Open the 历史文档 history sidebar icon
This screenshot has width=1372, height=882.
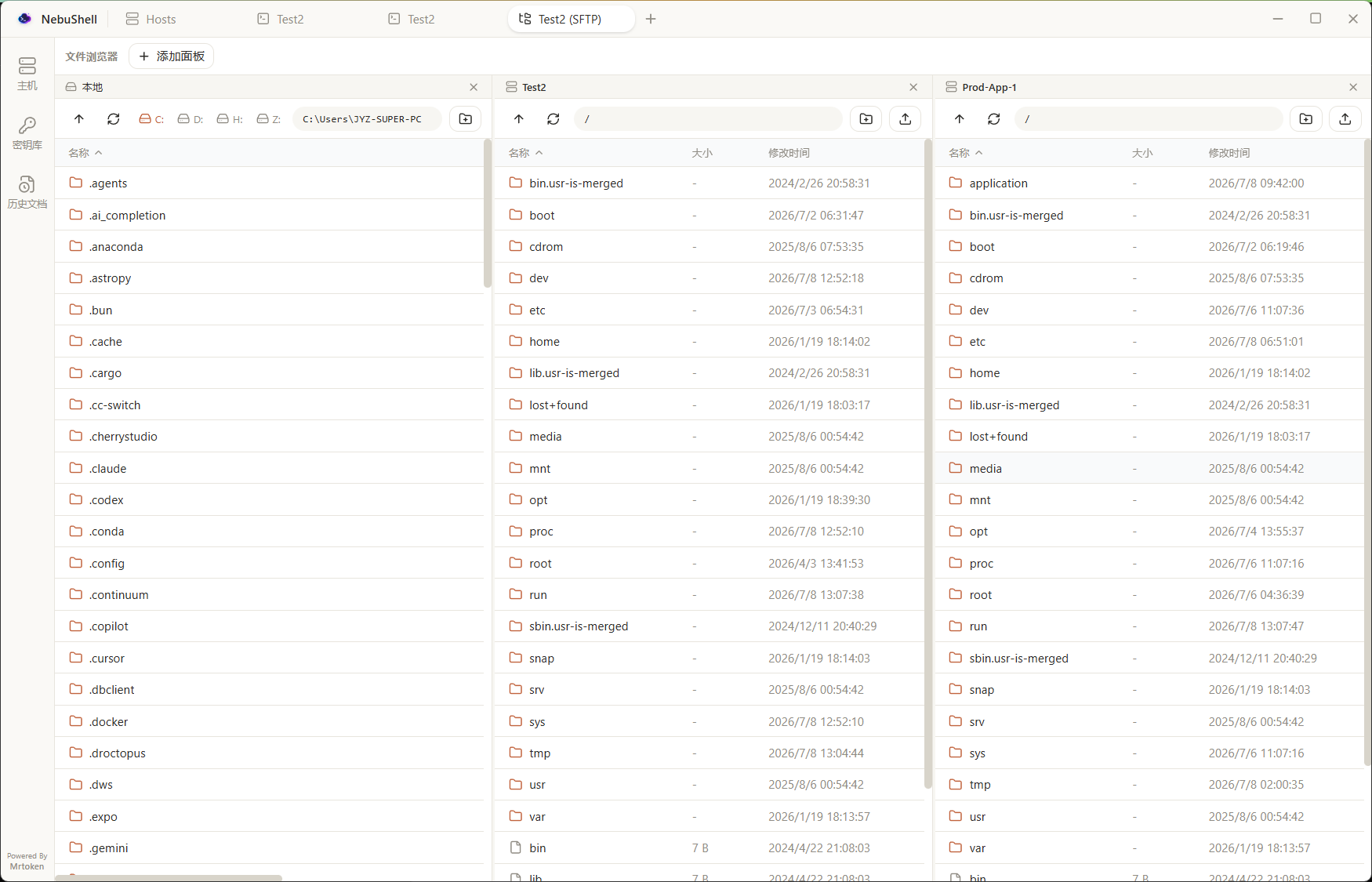pyautogui.click(x=27, y=192)
